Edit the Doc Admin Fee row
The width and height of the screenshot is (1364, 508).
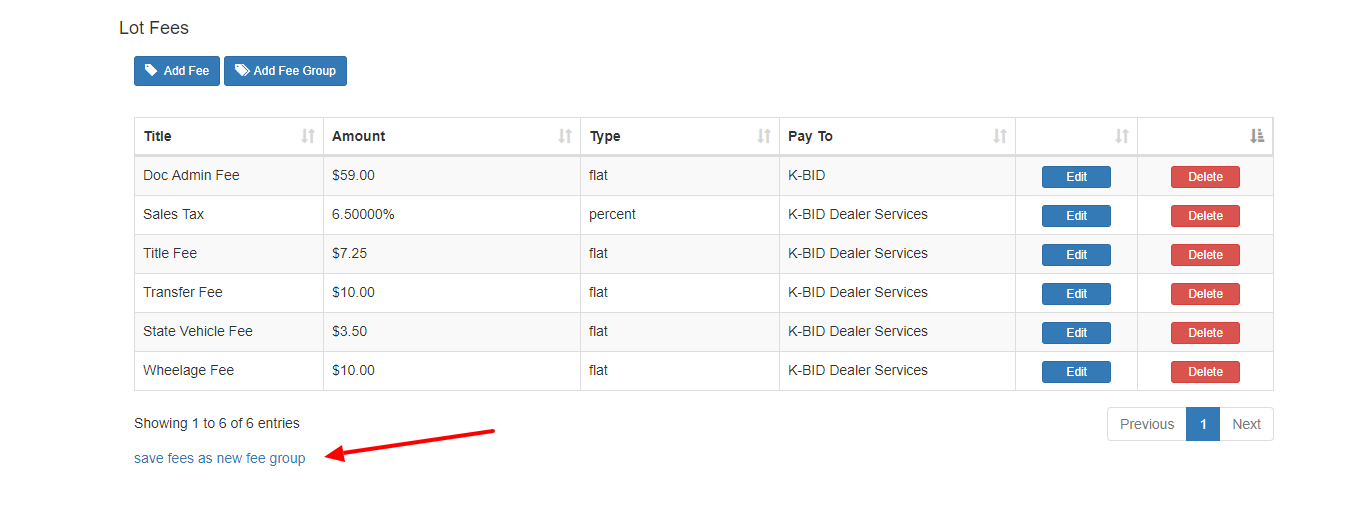(1076, 177)
